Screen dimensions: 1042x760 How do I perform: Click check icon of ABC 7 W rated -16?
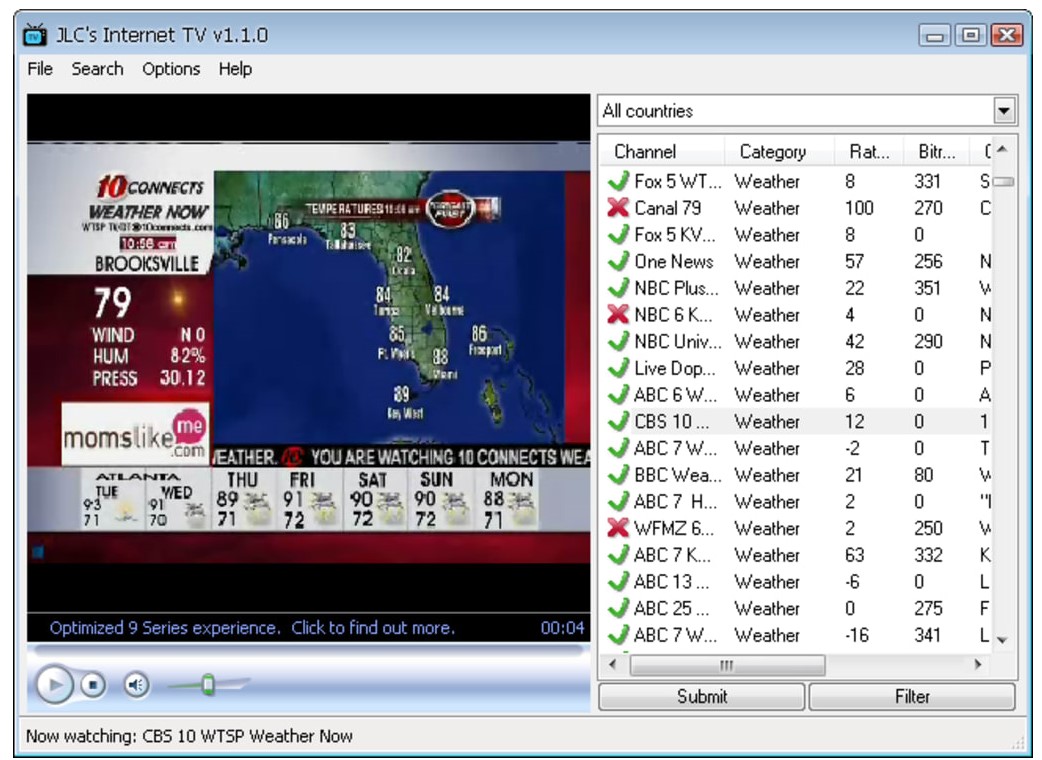pyautogui.click(x=618, y=634)
